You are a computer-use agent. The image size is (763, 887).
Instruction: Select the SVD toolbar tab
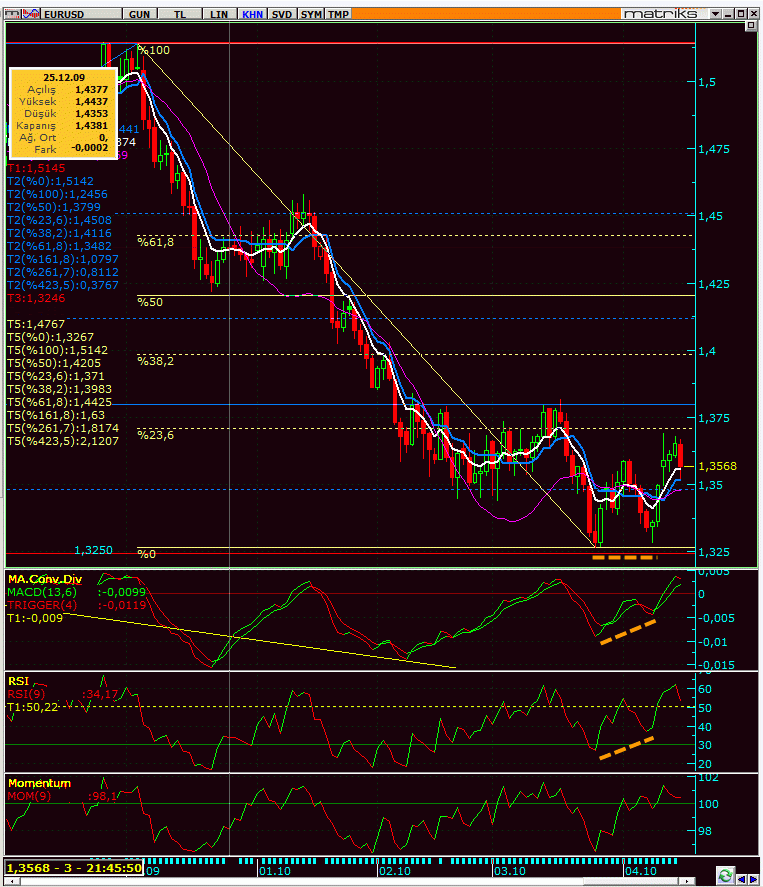(x=282, y=14)
